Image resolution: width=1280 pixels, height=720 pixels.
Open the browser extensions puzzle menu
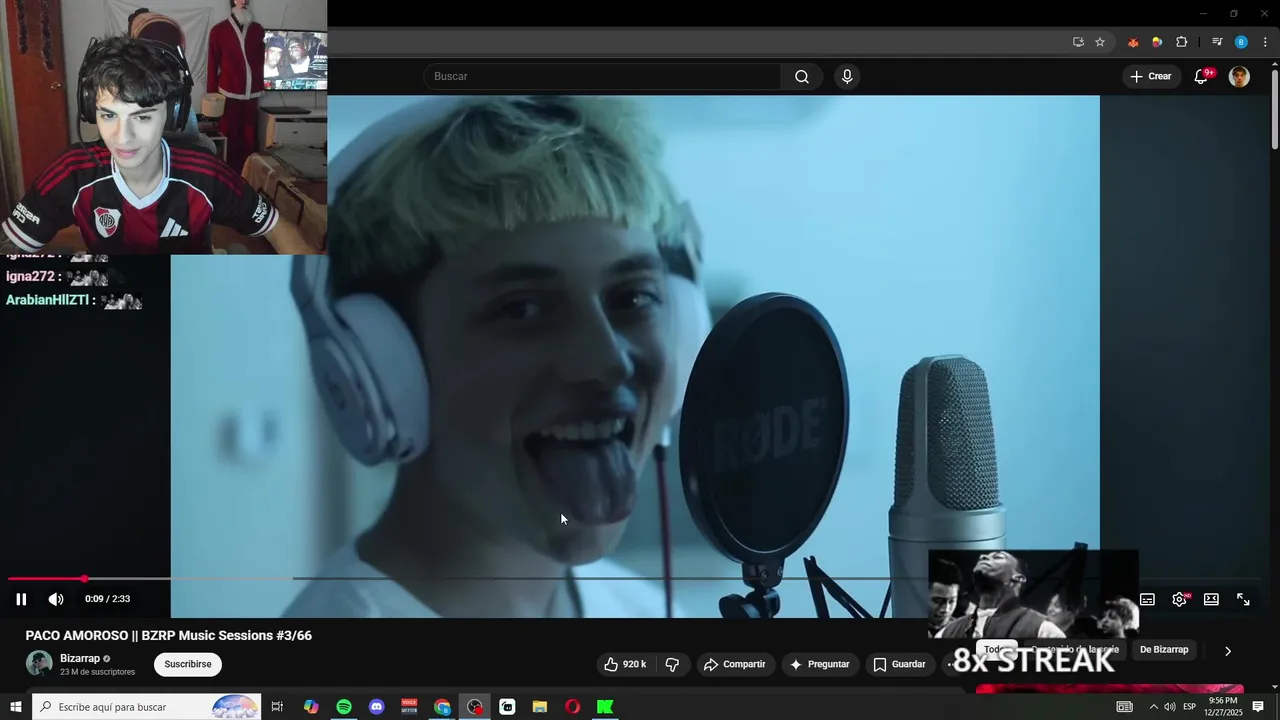coord(1182,42)
